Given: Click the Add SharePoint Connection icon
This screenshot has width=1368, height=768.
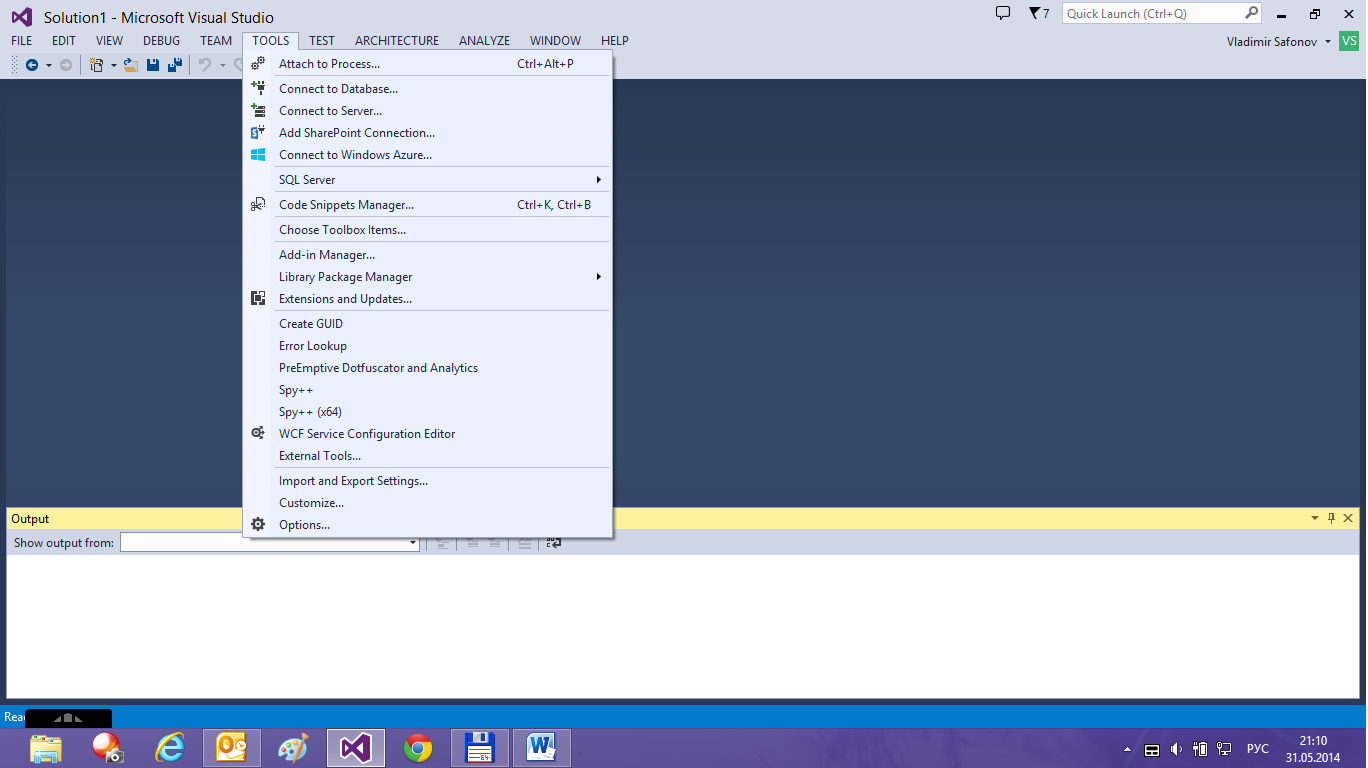Looking at the screenshot, I should pyautogui.click(x=258, y=132).
